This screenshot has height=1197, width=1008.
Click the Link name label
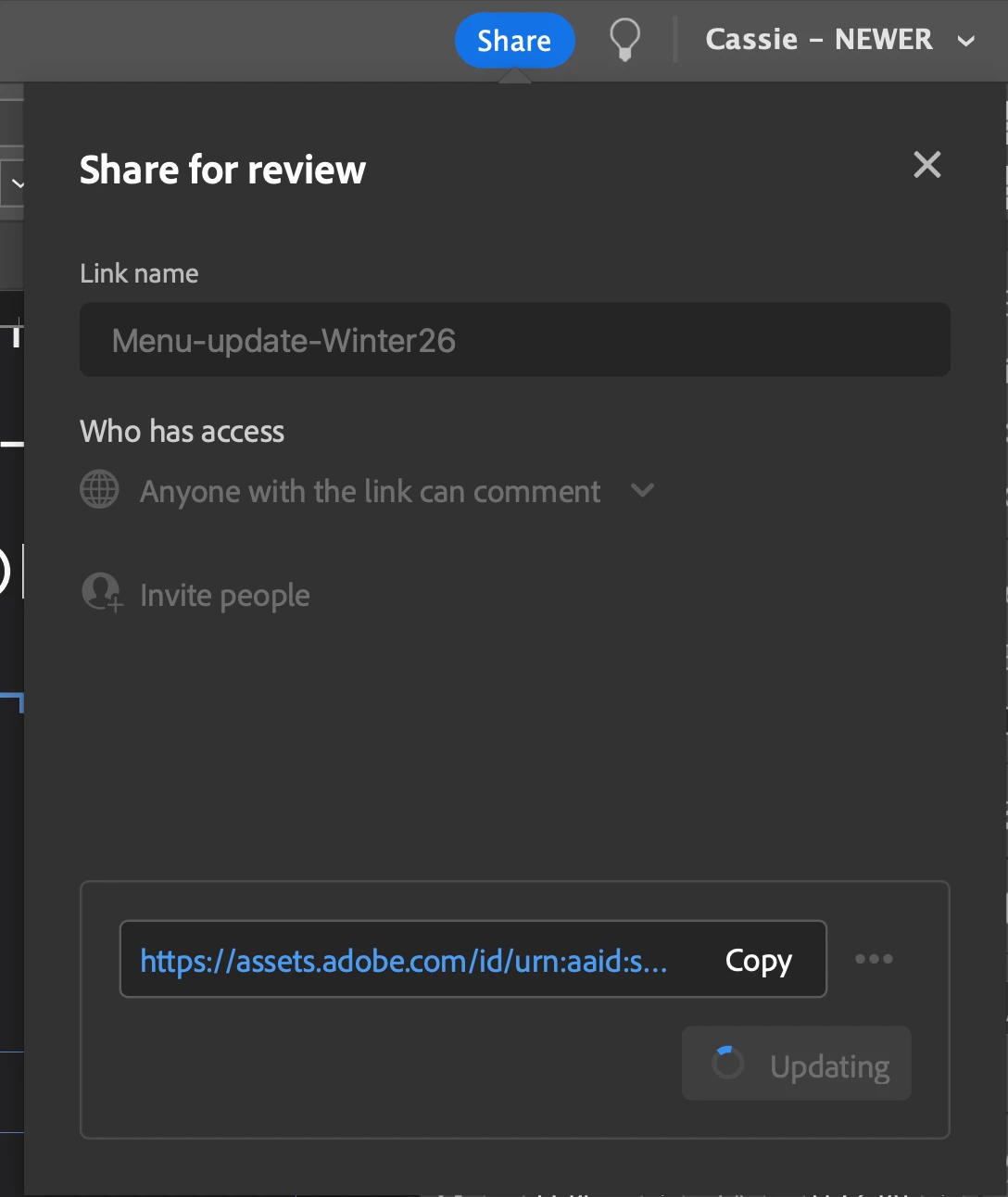pyautogui.click(x=139, y=273)
